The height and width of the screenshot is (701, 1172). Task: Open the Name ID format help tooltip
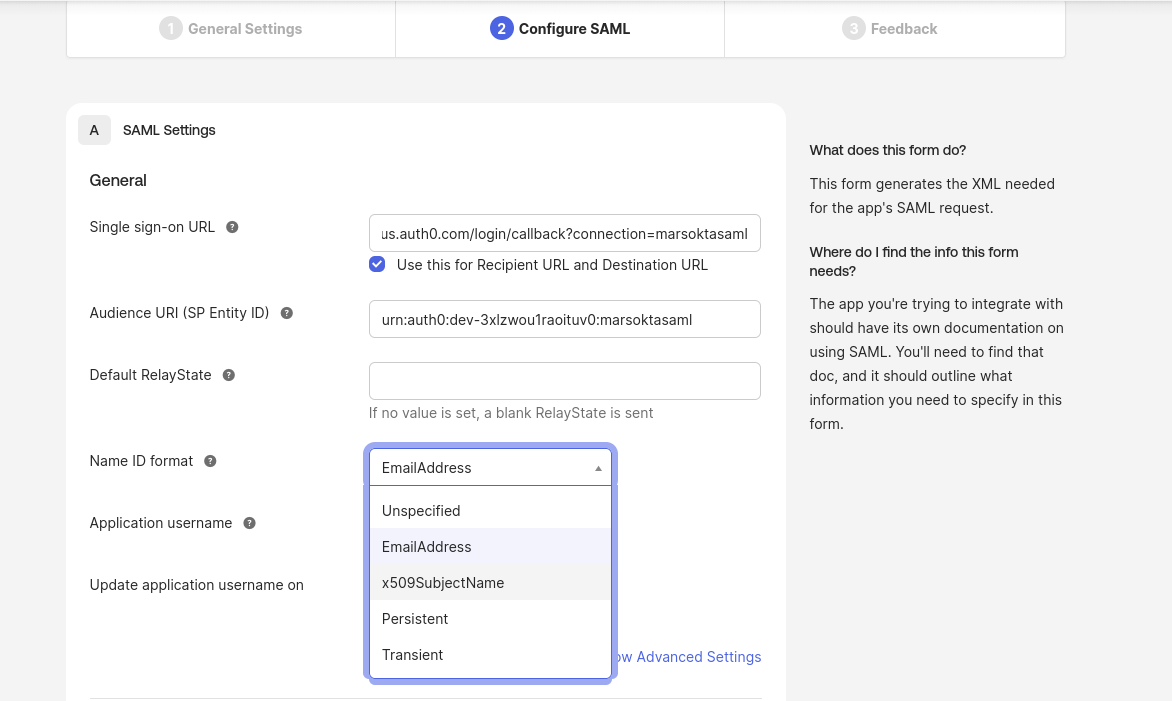209,461
